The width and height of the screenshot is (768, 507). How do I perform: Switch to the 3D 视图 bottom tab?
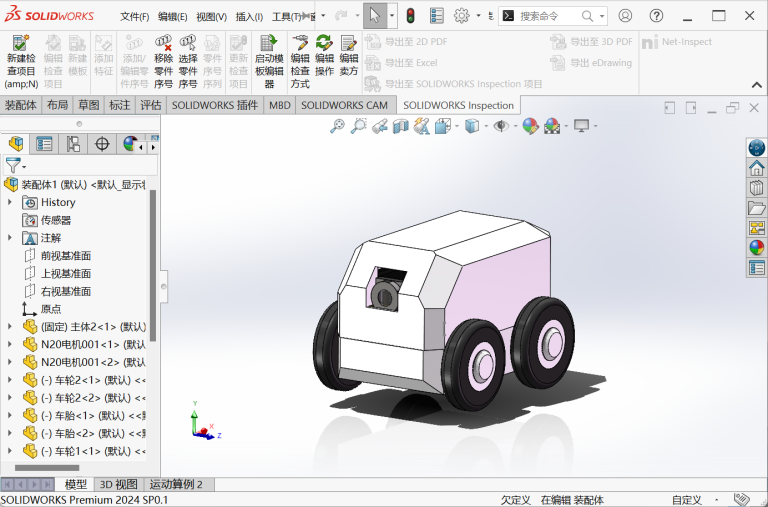(119, 484)
